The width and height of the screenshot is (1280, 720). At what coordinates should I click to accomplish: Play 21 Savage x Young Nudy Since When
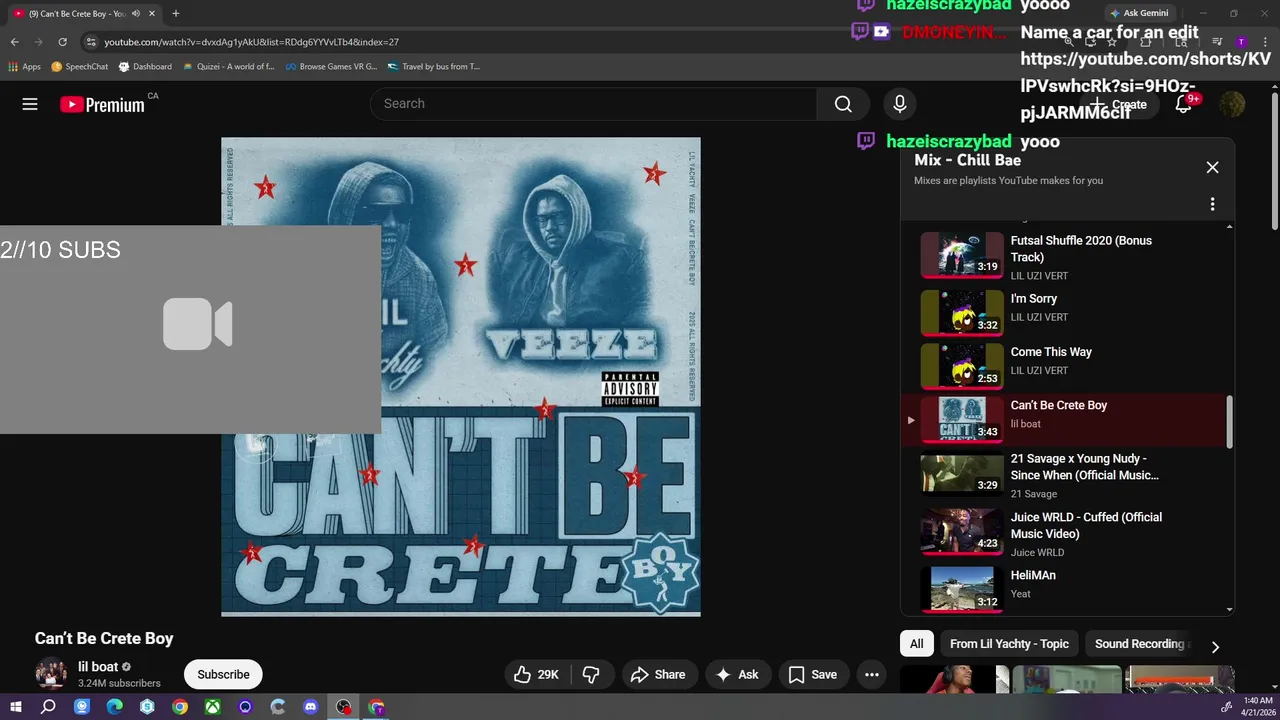coord(1066,475)
